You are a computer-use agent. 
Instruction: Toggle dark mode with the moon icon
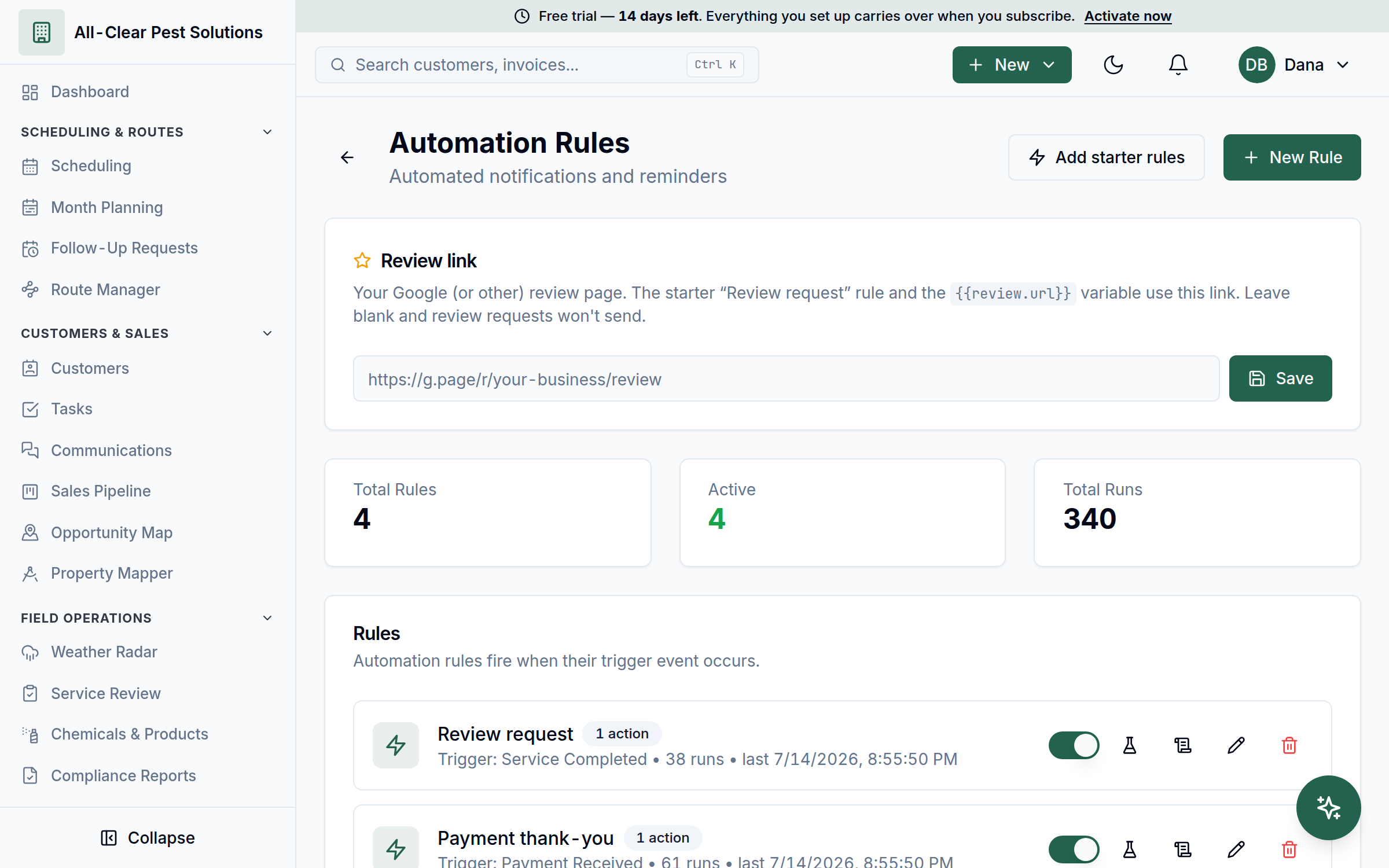(1113, 65)
